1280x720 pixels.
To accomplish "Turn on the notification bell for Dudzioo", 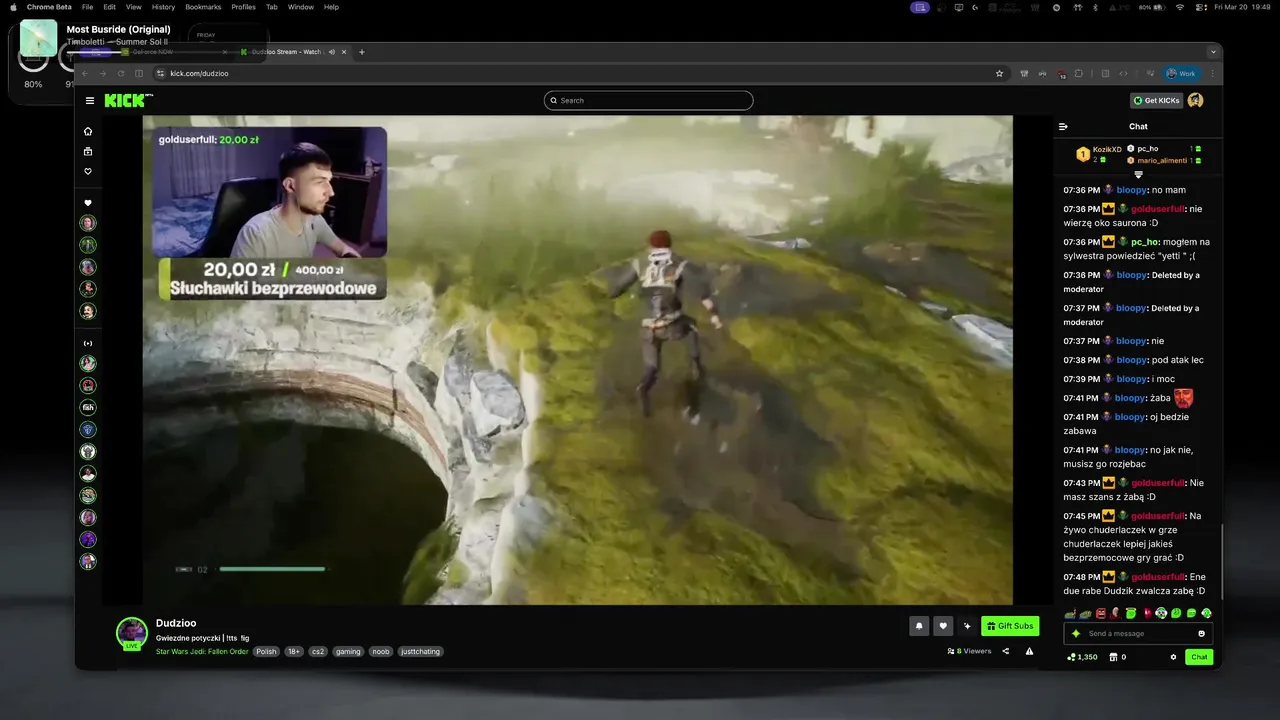I will [919, 626].
